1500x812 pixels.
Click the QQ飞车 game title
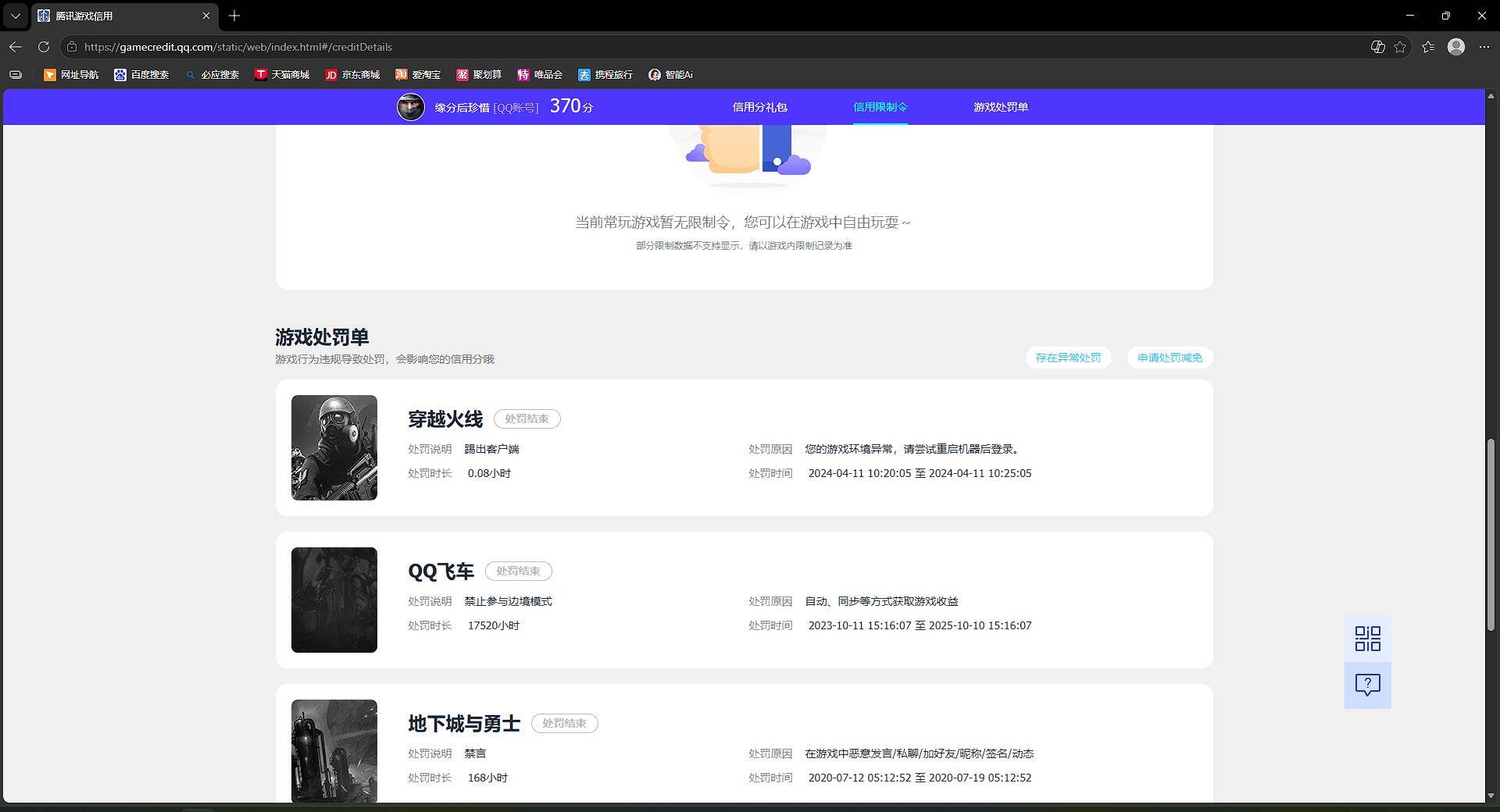[441, 572]
